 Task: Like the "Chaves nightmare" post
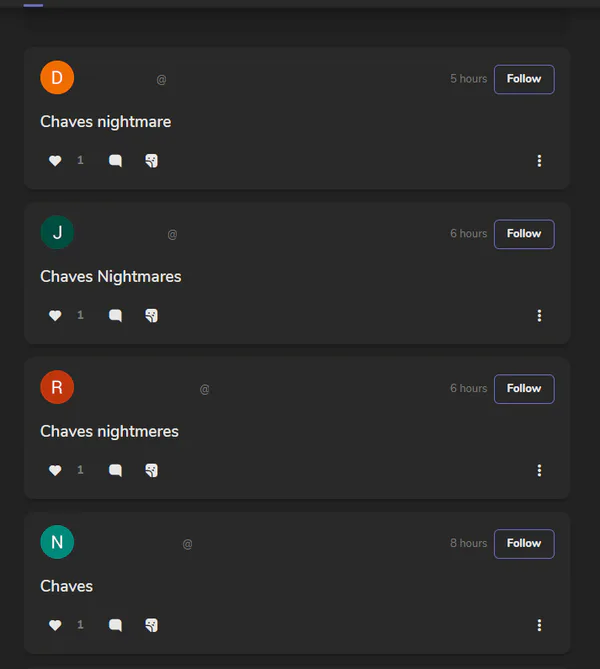[x=55, y=161]
